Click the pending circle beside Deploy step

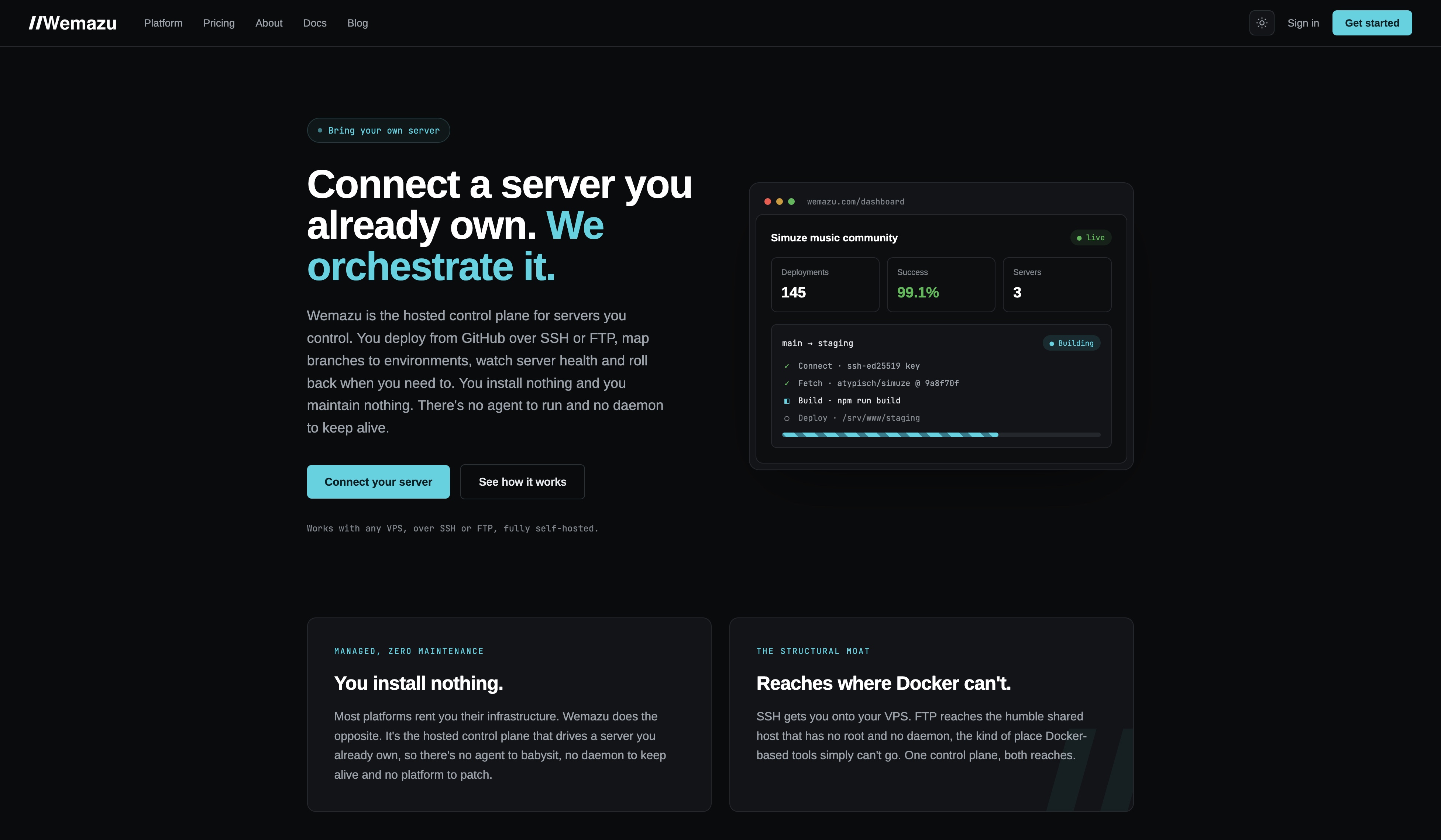pos(787,418)
